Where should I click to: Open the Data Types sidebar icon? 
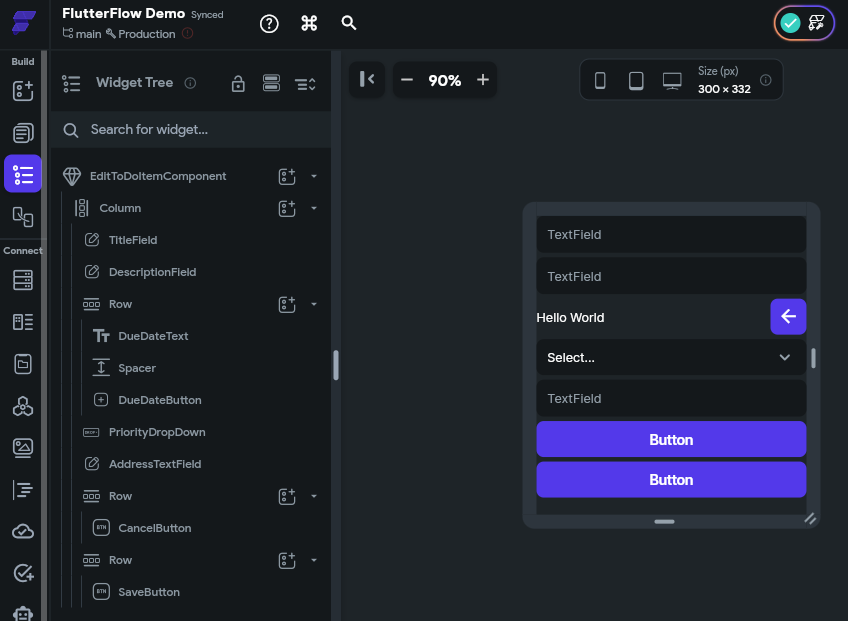pos(23,322)
